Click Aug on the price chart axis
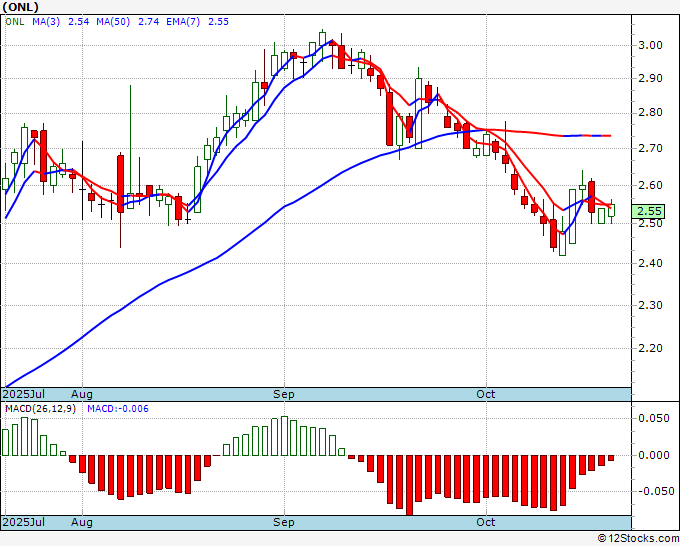 tap(82, 394)
